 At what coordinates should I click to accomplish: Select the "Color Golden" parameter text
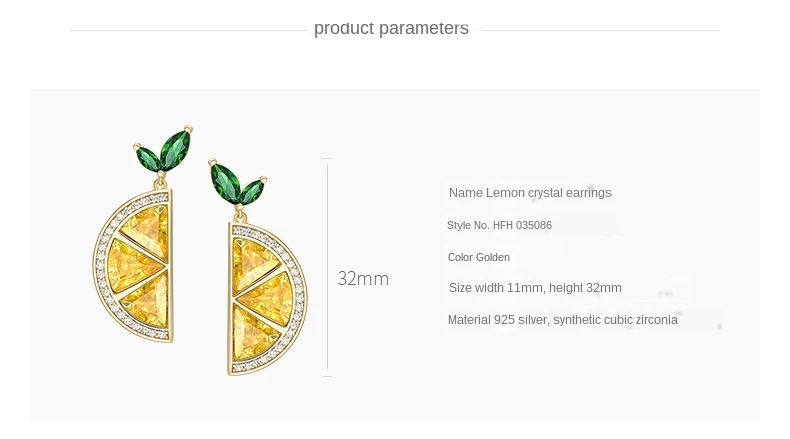pyautogui.click(x=479, y=257)
